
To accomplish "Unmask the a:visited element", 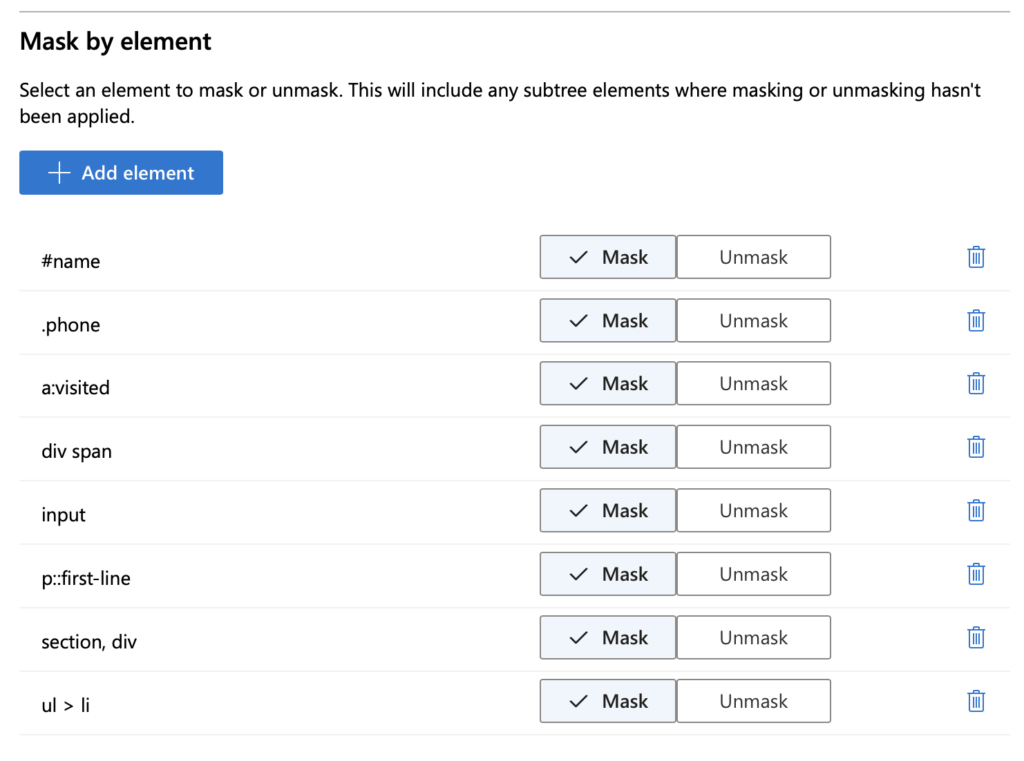I will (753, 384).
